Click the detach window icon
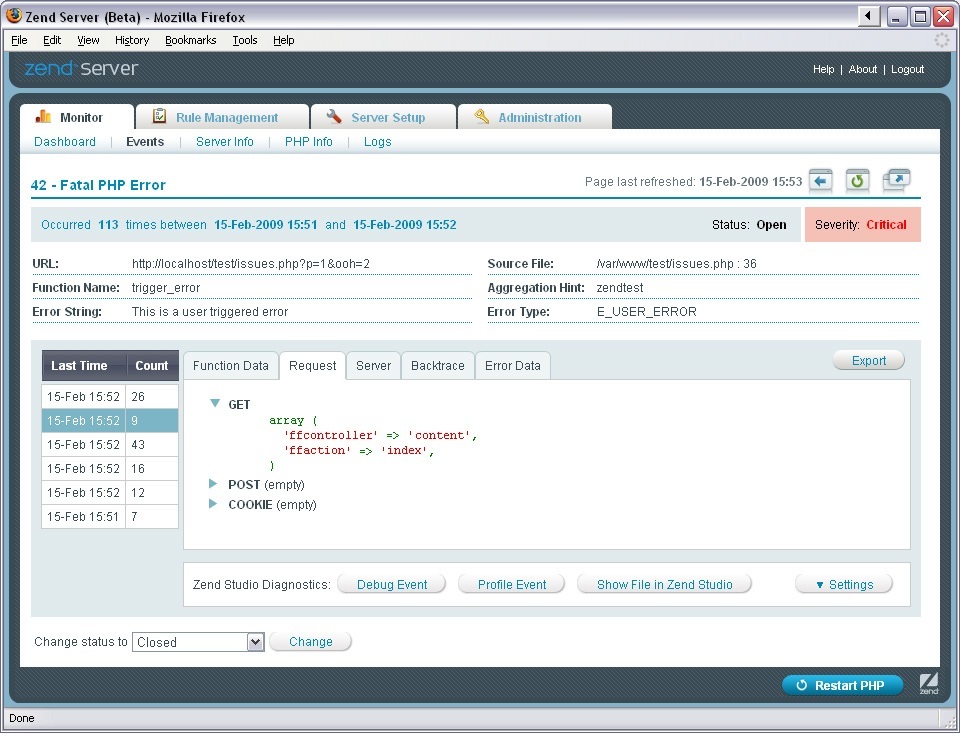The image size is (960, 734). click(896, 181)
